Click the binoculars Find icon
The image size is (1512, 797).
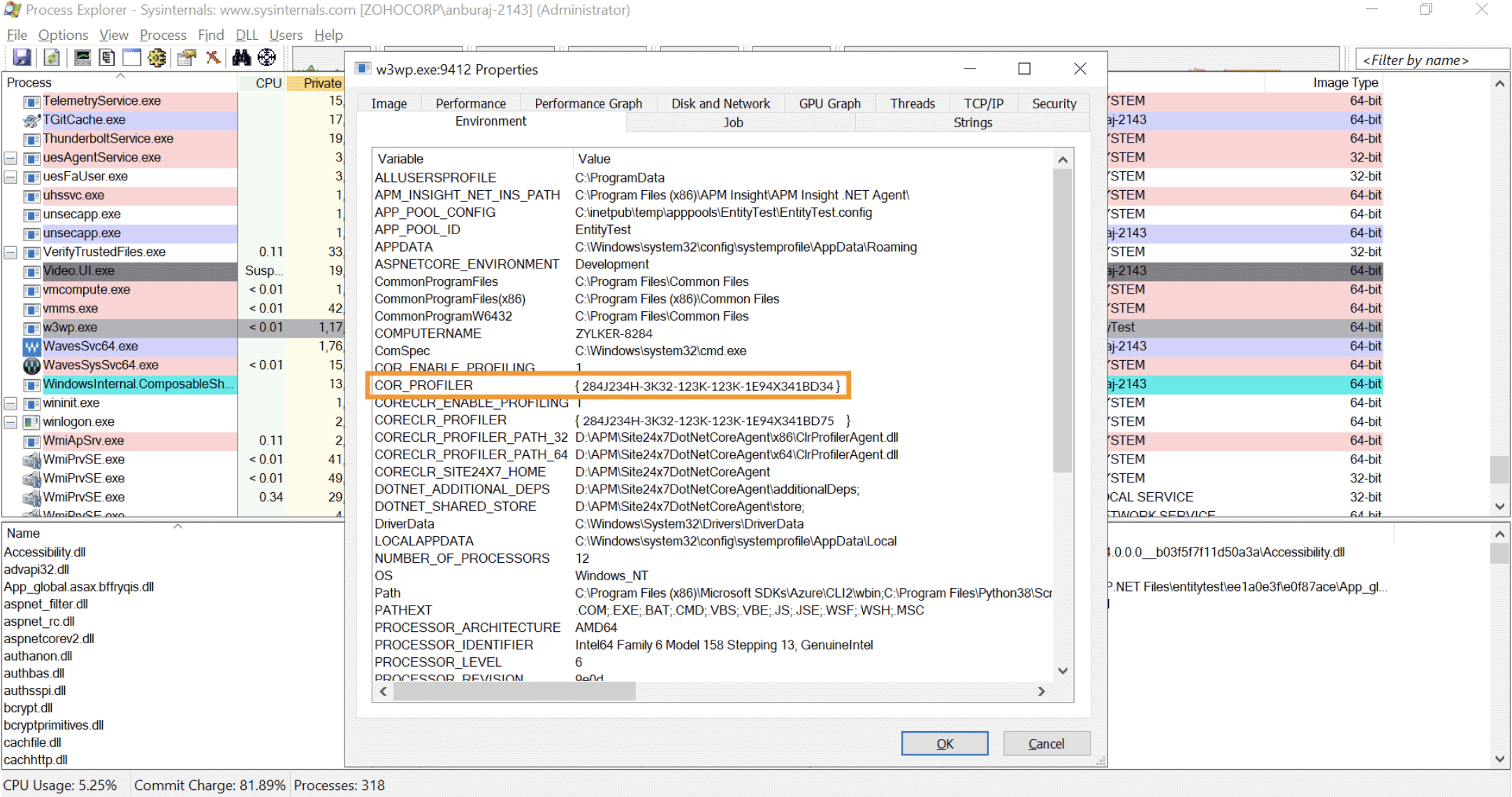(241, 58)
